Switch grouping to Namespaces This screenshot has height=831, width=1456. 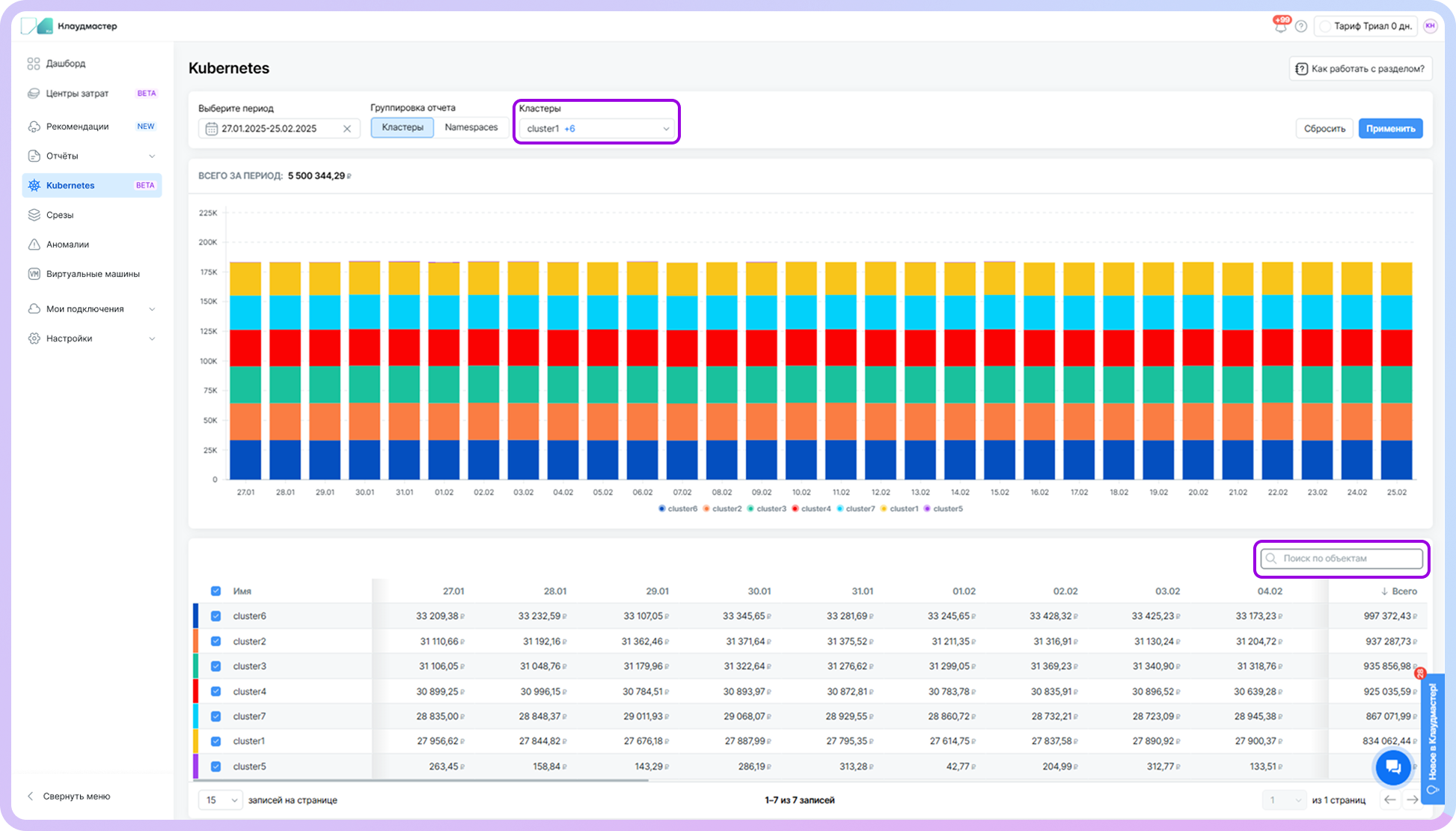tap(471, 127)
